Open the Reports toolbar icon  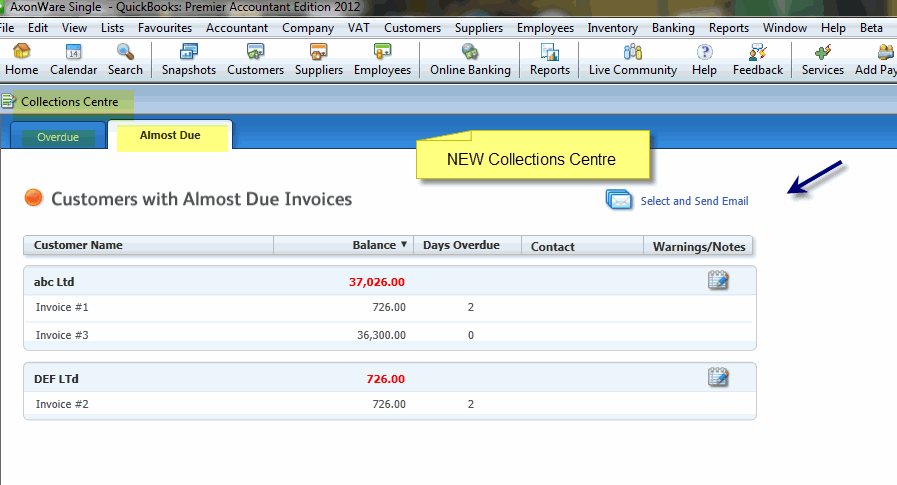(550, 59)
